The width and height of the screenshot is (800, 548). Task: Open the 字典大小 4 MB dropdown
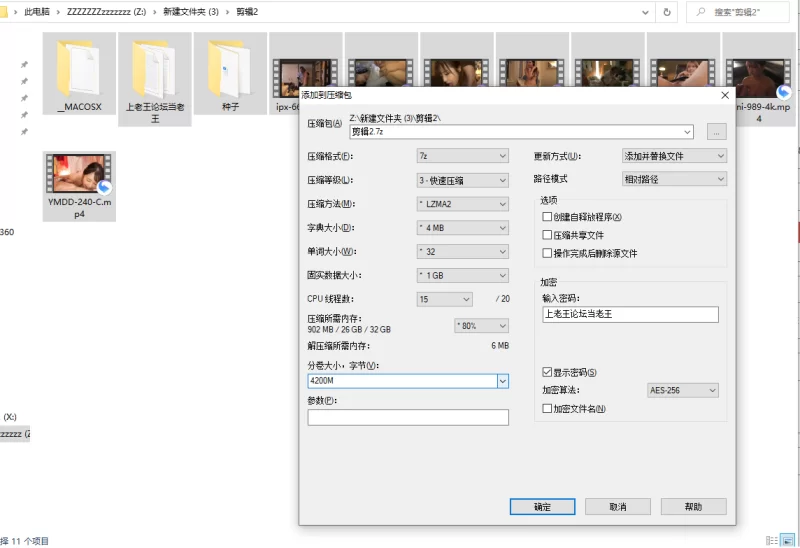pos(463,228)
